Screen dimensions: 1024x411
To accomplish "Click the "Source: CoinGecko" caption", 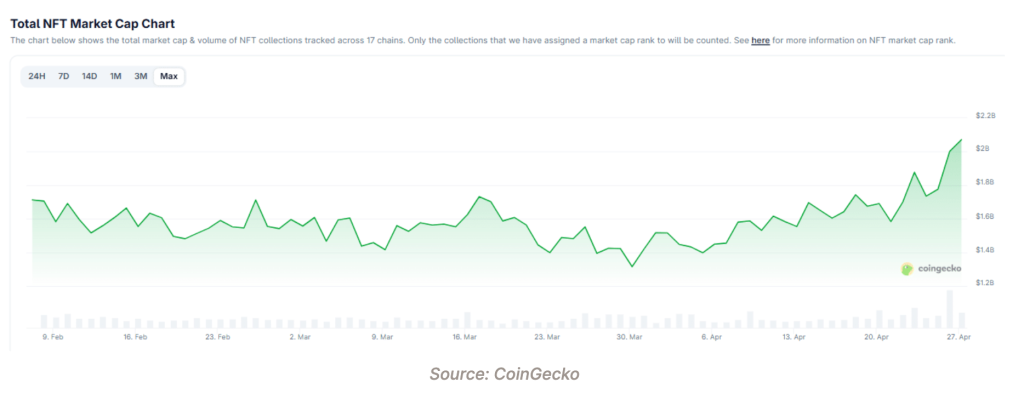I will point(504,374).
